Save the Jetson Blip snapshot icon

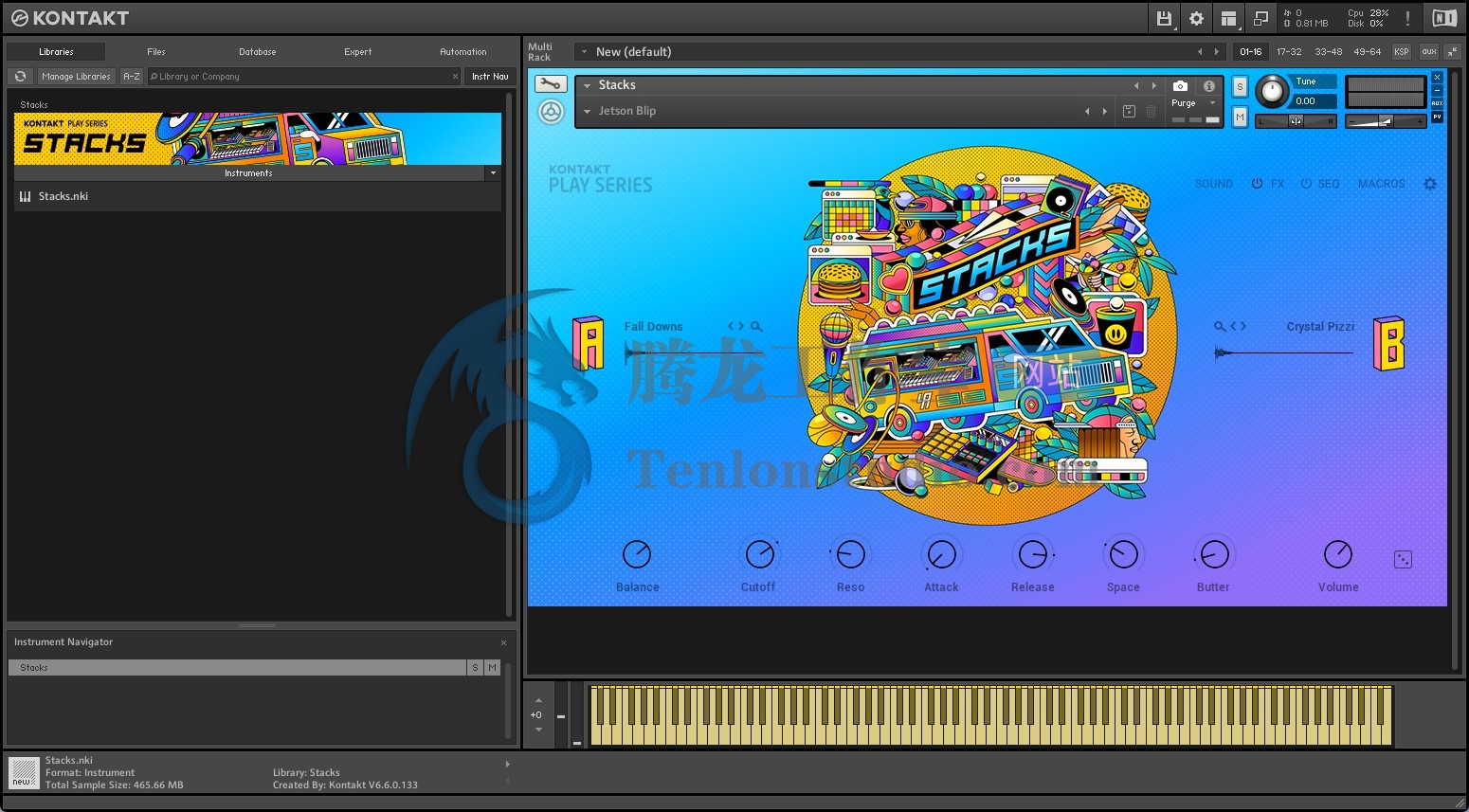(x=1129, y=111)
